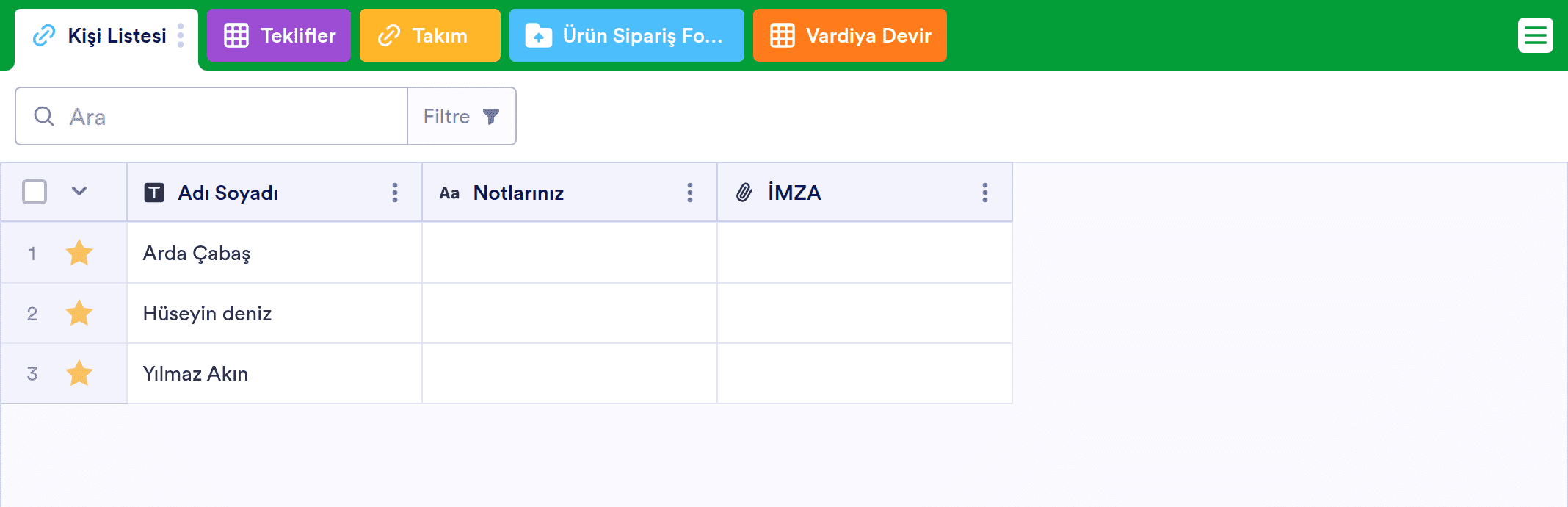The image size is (1568, 507).
Task: Toggle star for Yılmaz Akın row
Action: pos(79,373)
